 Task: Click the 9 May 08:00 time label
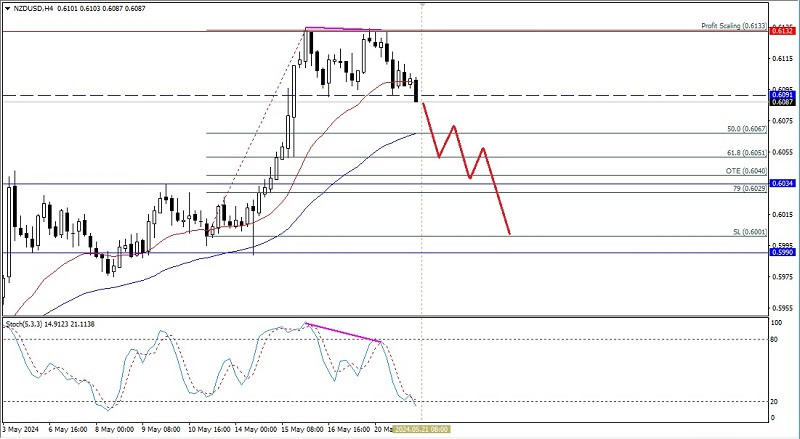point(161,429)
